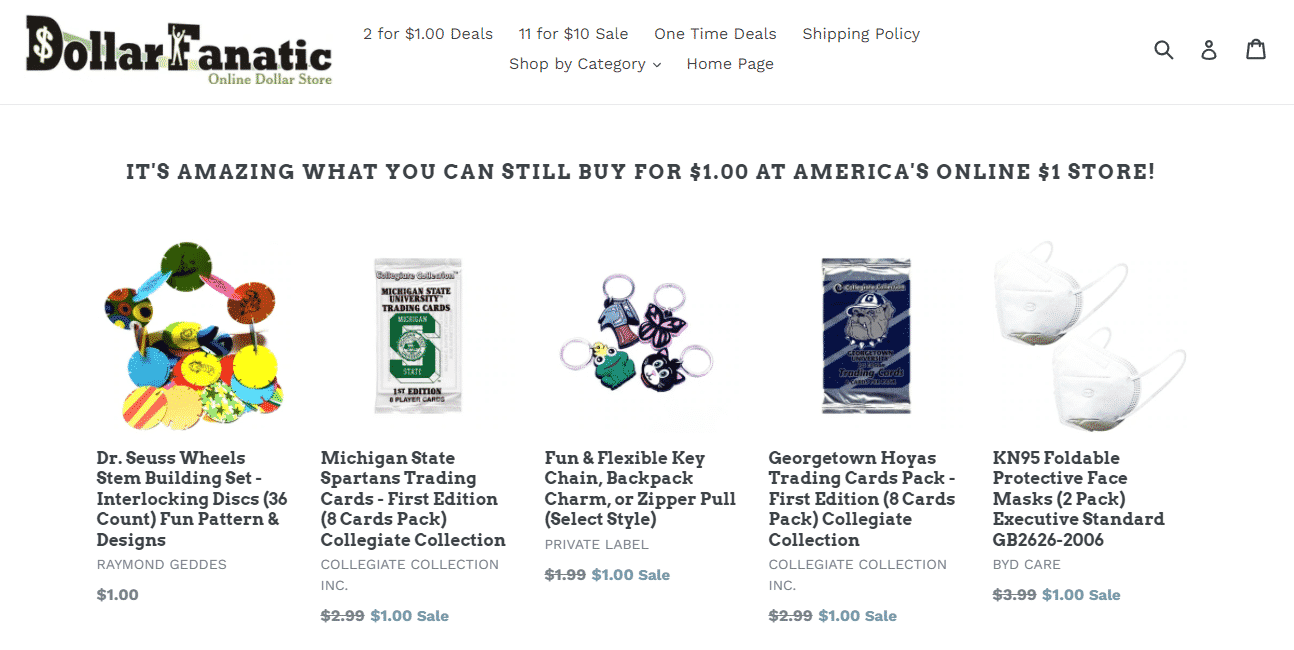1294x650 pixels.
Task: View the Shipping Policy
Action: (x=860, y=33)
